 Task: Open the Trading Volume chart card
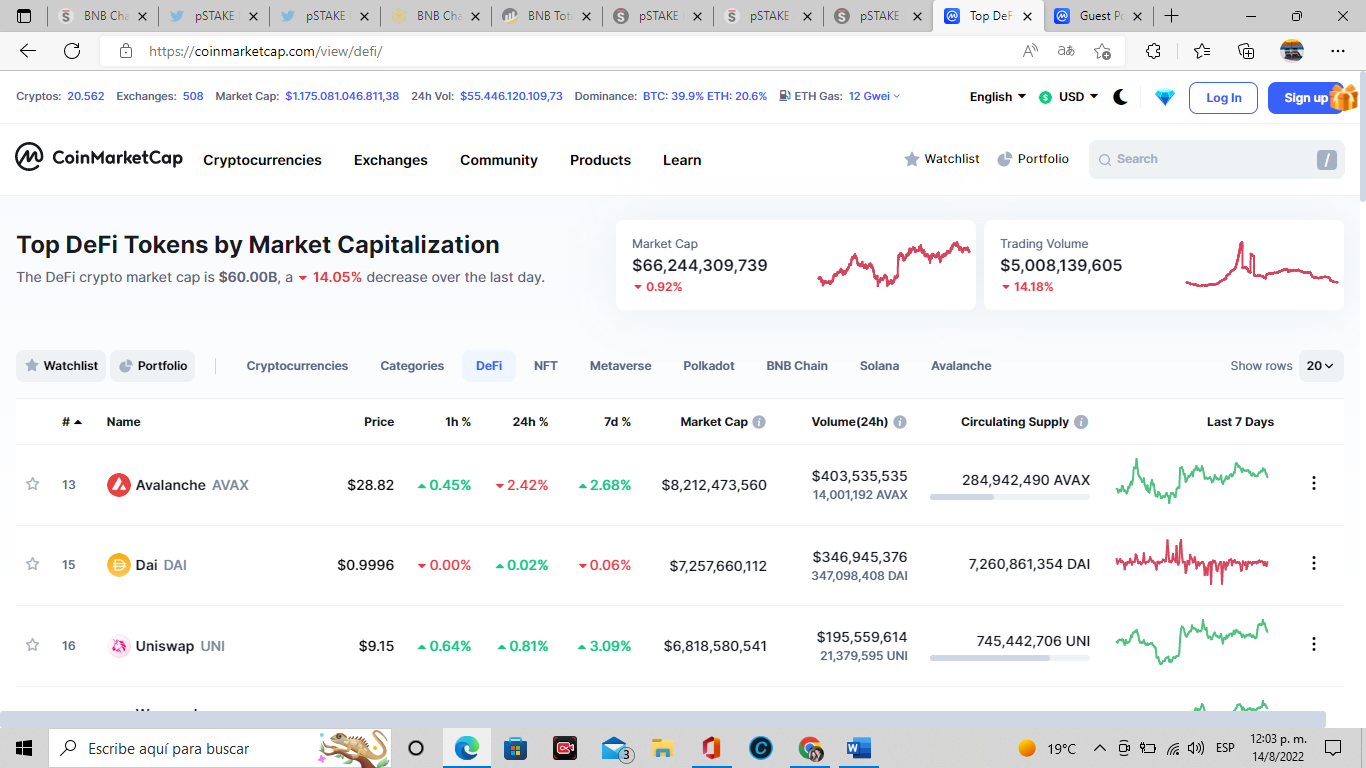(x=1164, y=265)
